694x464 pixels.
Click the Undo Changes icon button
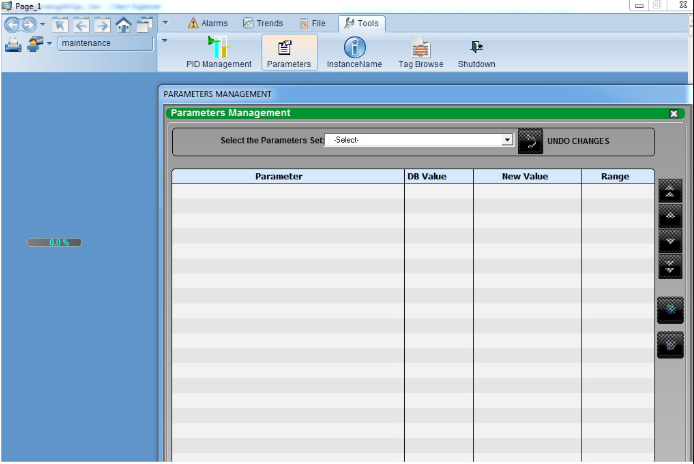coord(530,141)
